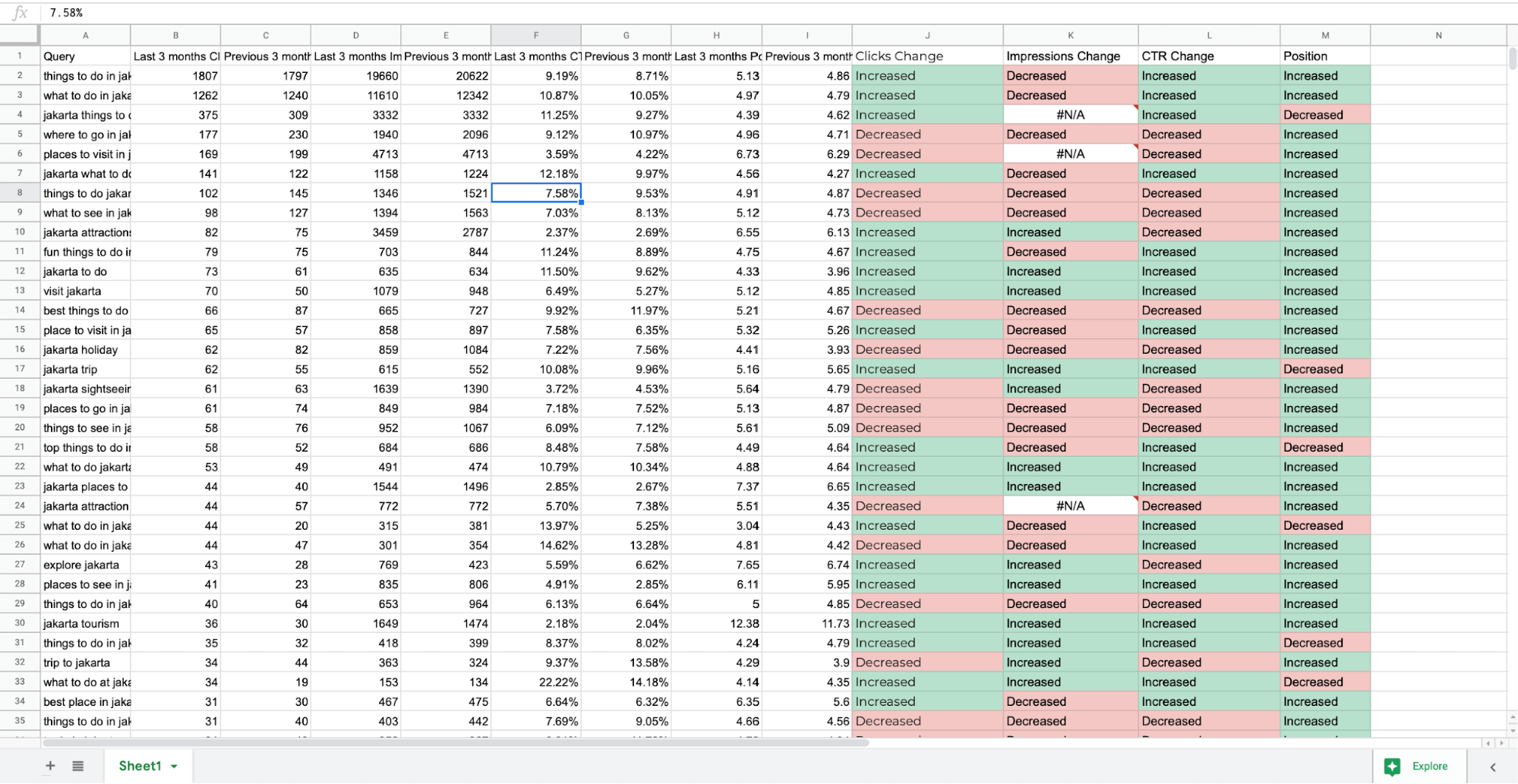Viewport: 1518px width, 784px height.
Task: Click the 'Decreased' Position cell in row 4
Action: 1325,115
